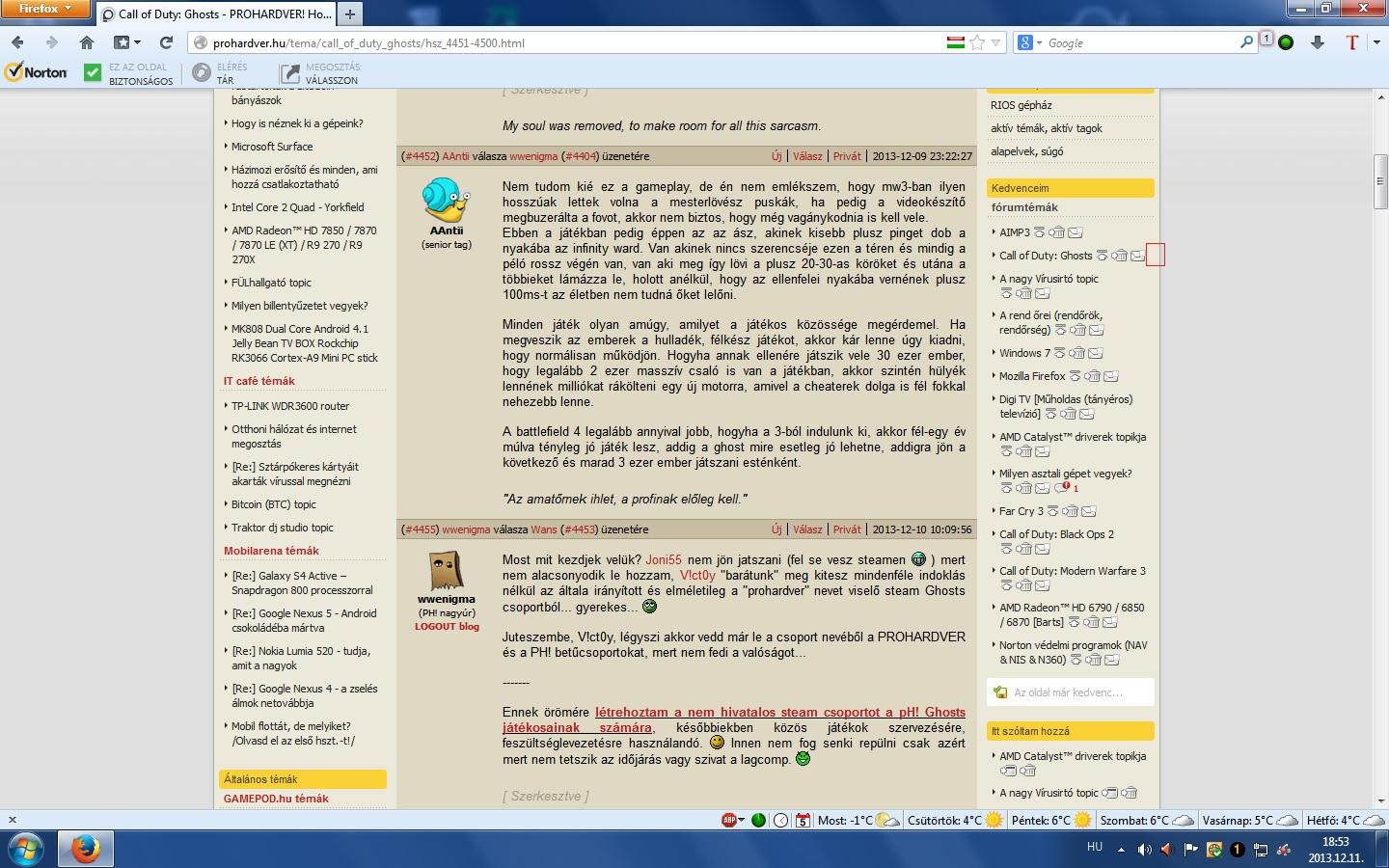Click the green circle toolbar icon

[1286, 42]
